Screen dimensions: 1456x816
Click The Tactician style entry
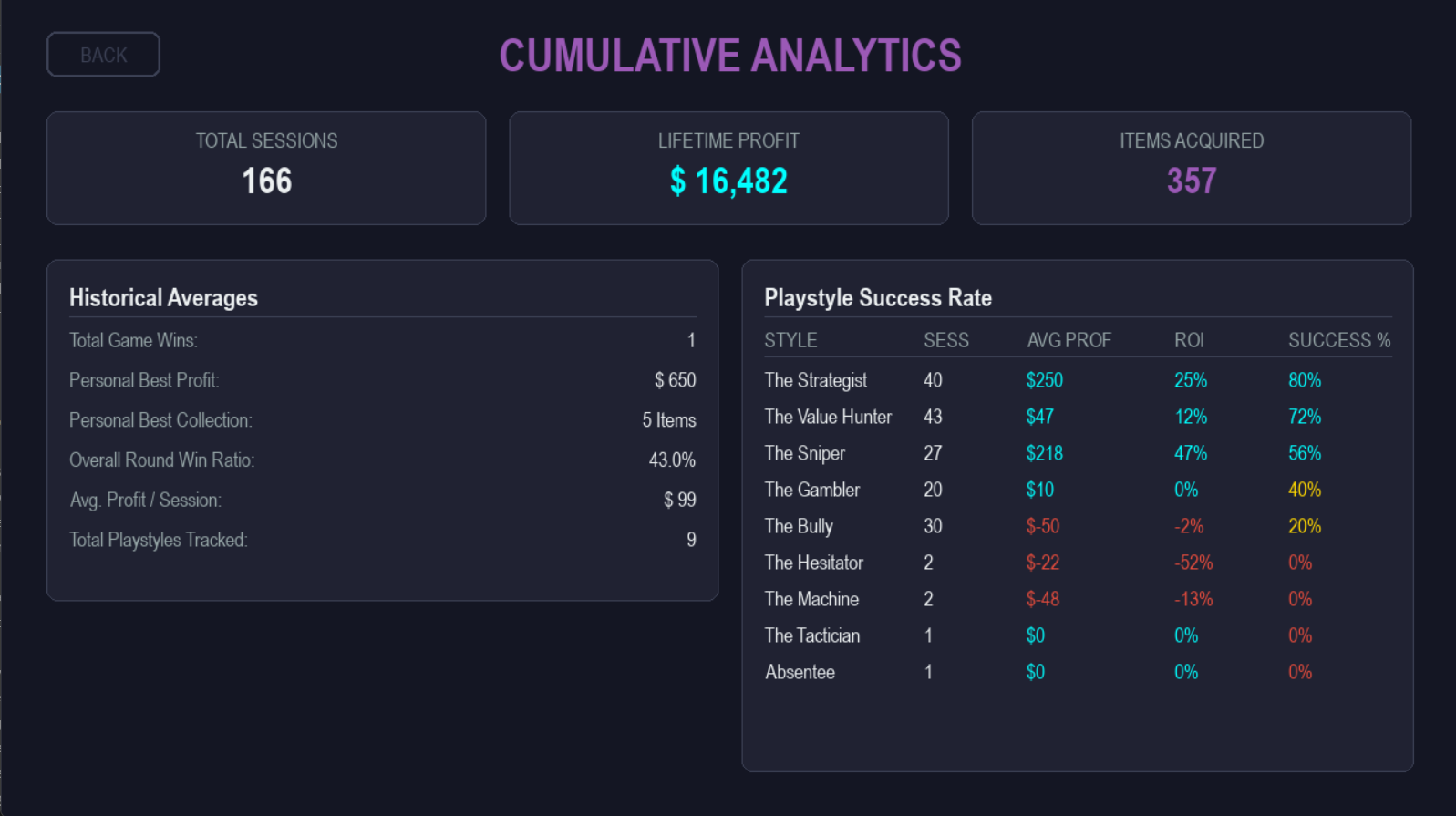[x=812, y=635]
